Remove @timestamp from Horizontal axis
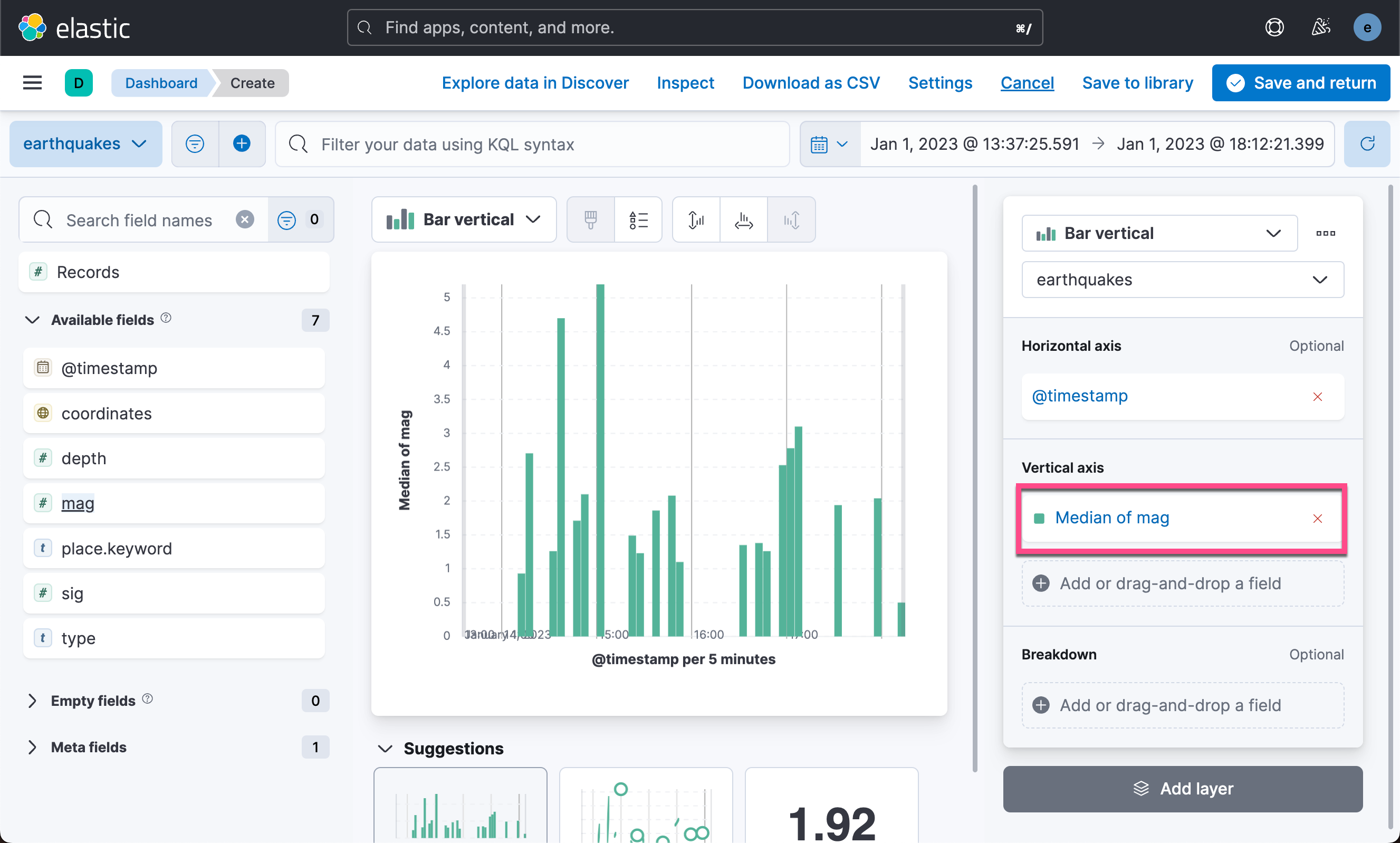The image size is (1400, 843). tap(1317, 397)
